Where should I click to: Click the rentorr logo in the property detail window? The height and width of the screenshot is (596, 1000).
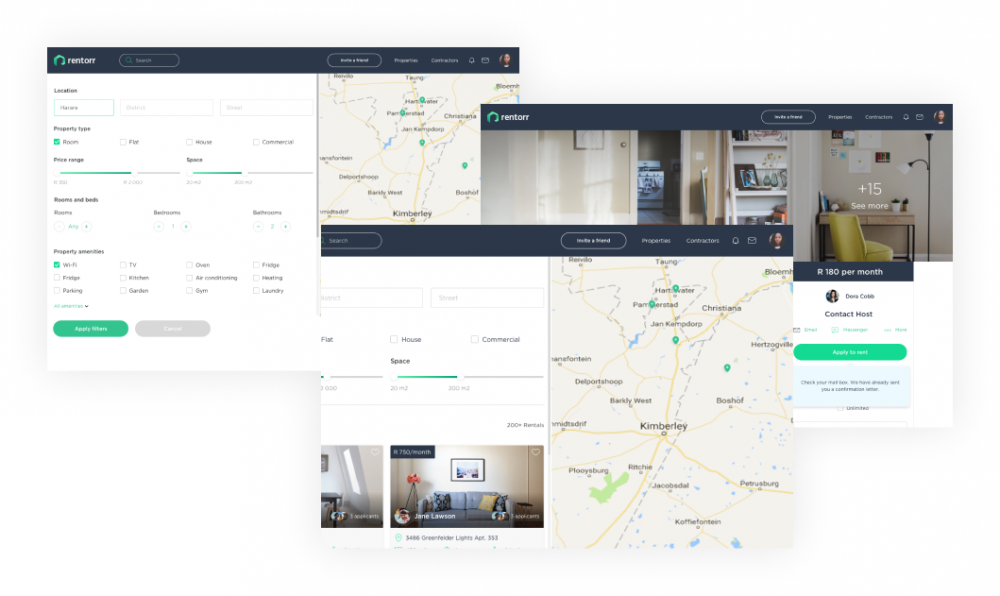click(508, 117)
